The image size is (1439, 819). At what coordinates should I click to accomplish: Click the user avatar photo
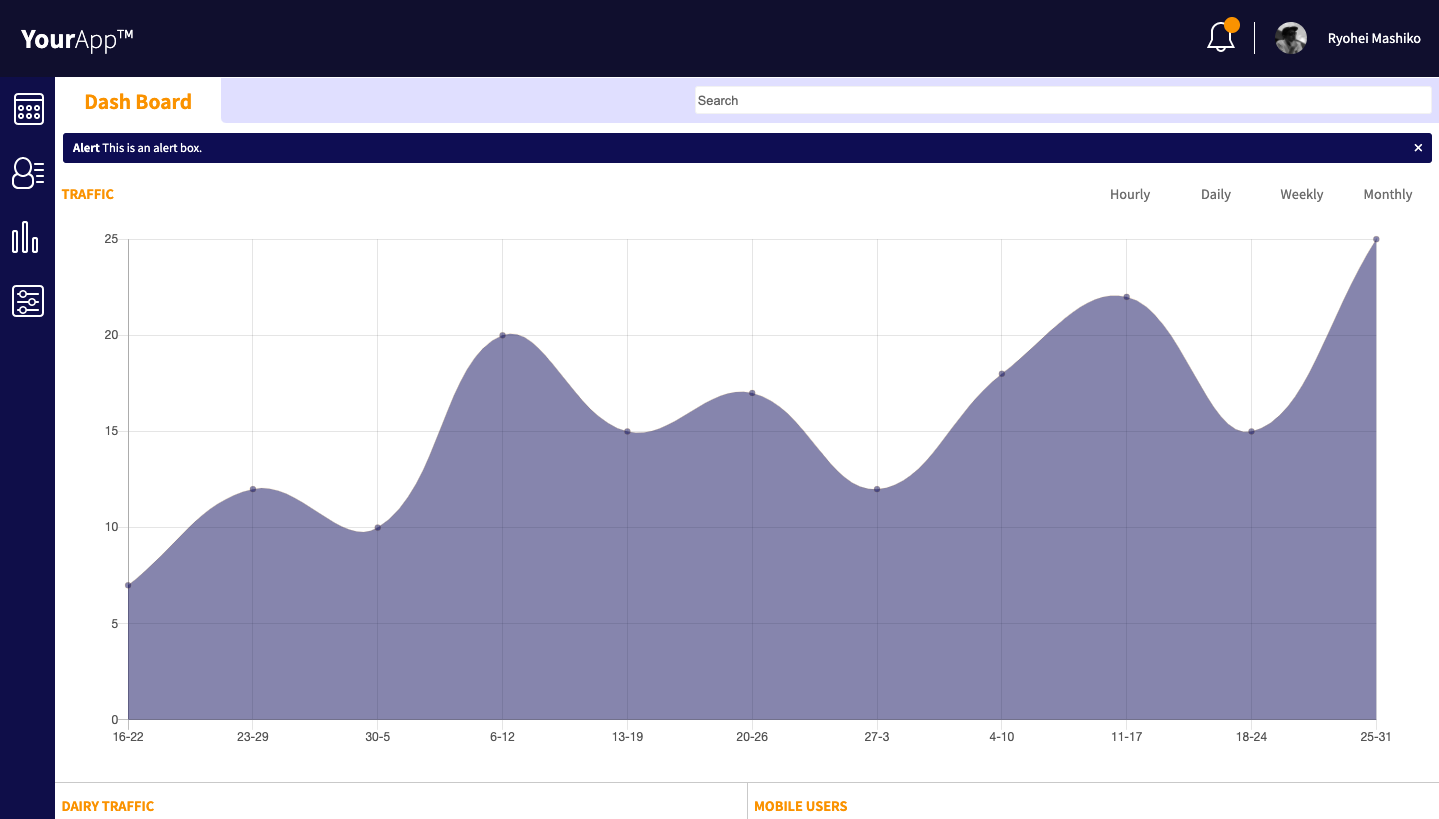(1291, 38)
